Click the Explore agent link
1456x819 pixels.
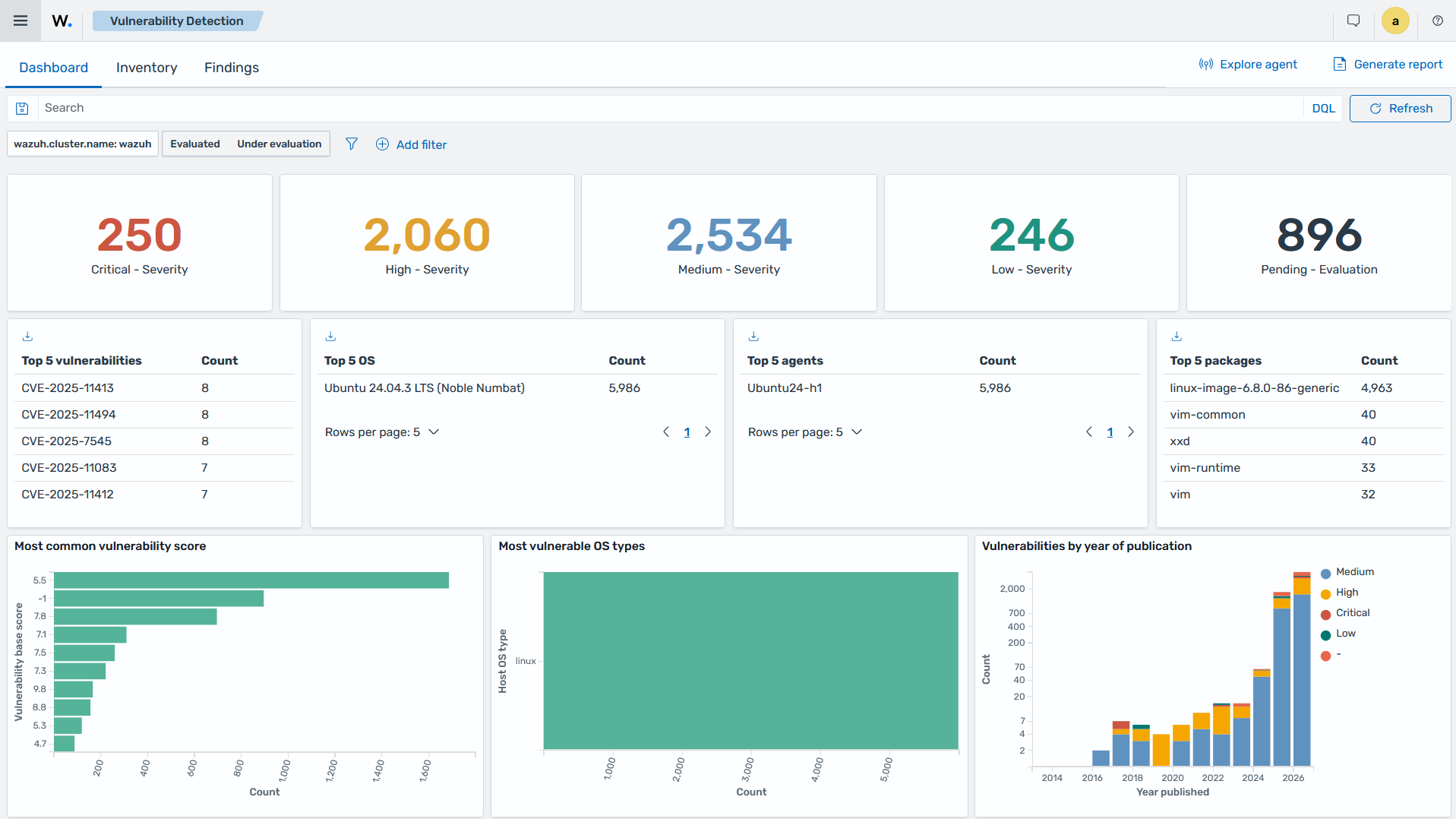[x=1248, y=65]
